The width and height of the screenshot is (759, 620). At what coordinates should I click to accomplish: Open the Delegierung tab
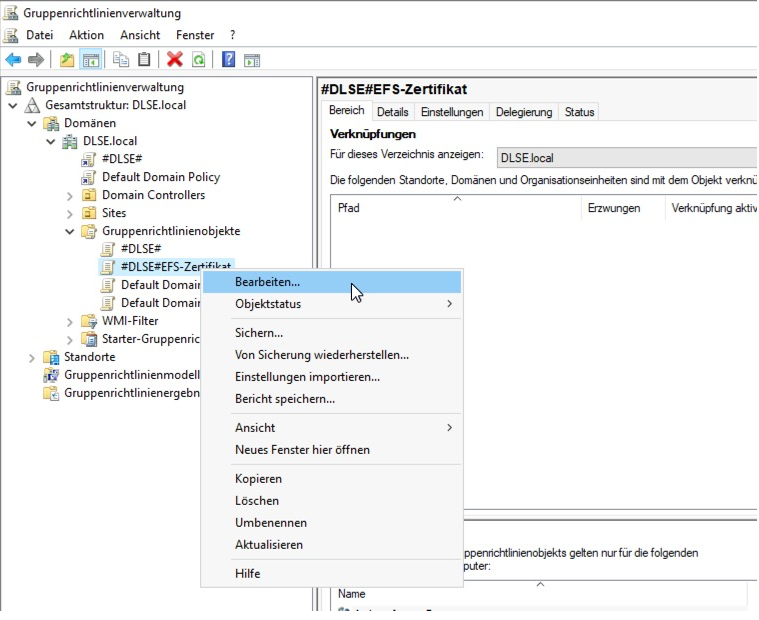523,112
